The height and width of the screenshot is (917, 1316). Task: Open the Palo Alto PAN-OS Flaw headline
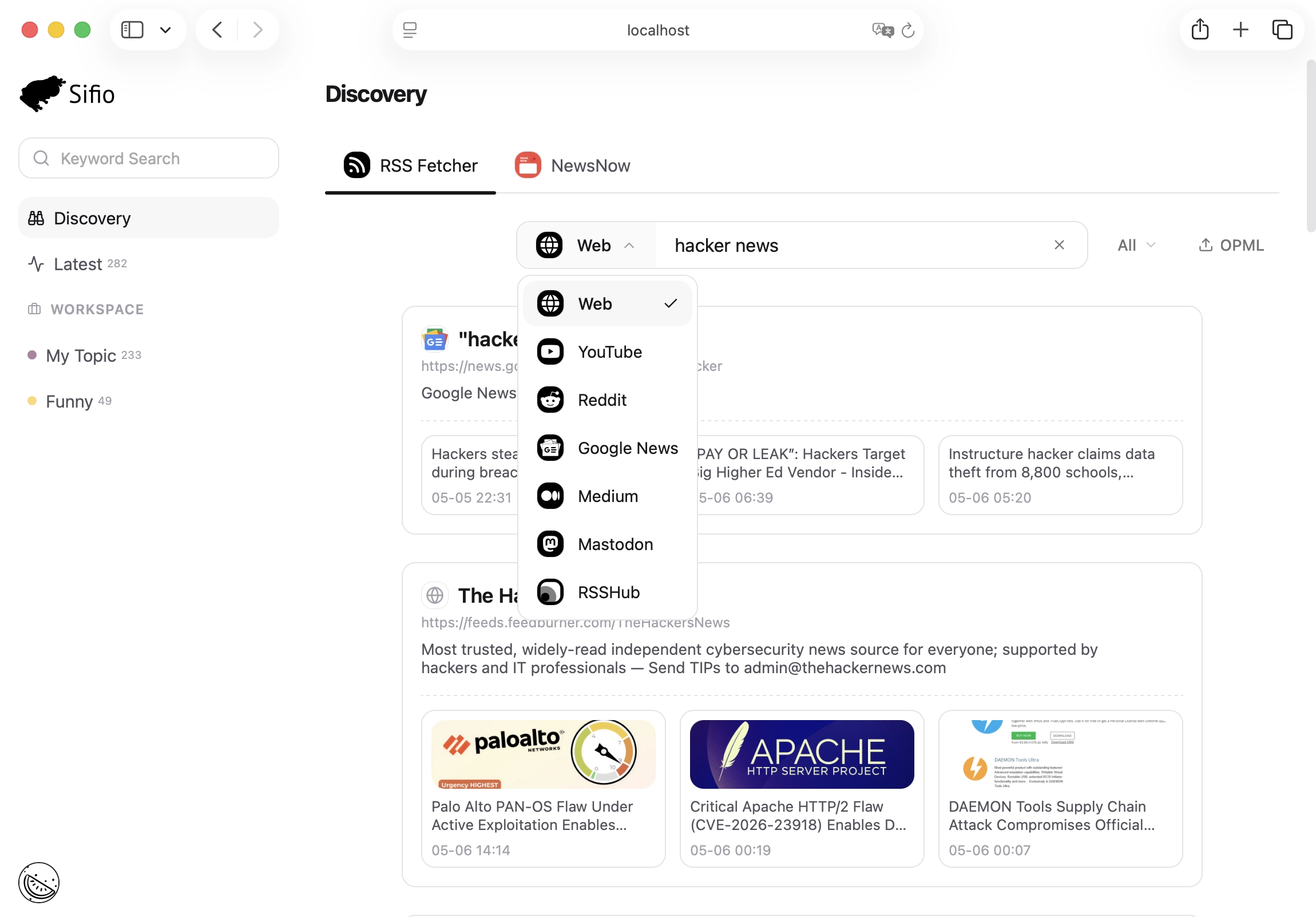point(532,816)
